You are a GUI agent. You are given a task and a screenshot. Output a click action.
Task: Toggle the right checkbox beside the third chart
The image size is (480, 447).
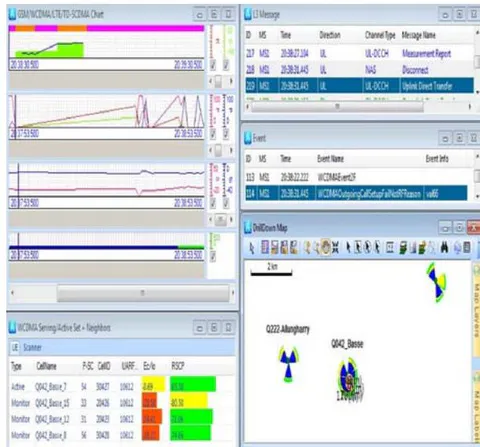[x=226, y=203]
